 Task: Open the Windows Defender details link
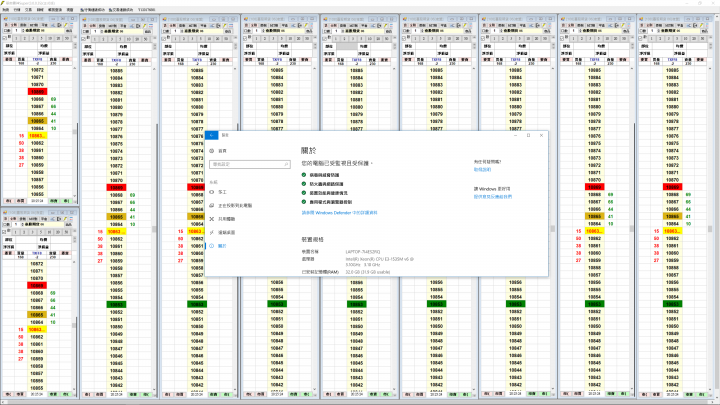coord(339,213)
